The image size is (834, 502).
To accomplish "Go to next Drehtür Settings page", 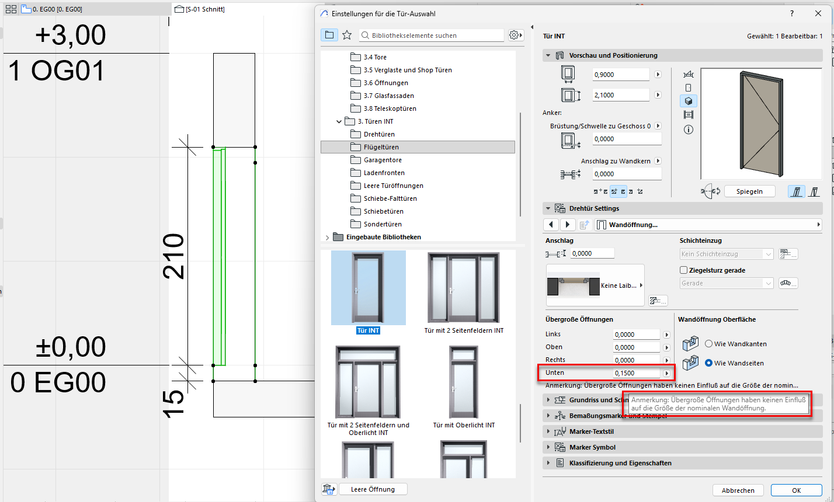I will pos(567,224).
